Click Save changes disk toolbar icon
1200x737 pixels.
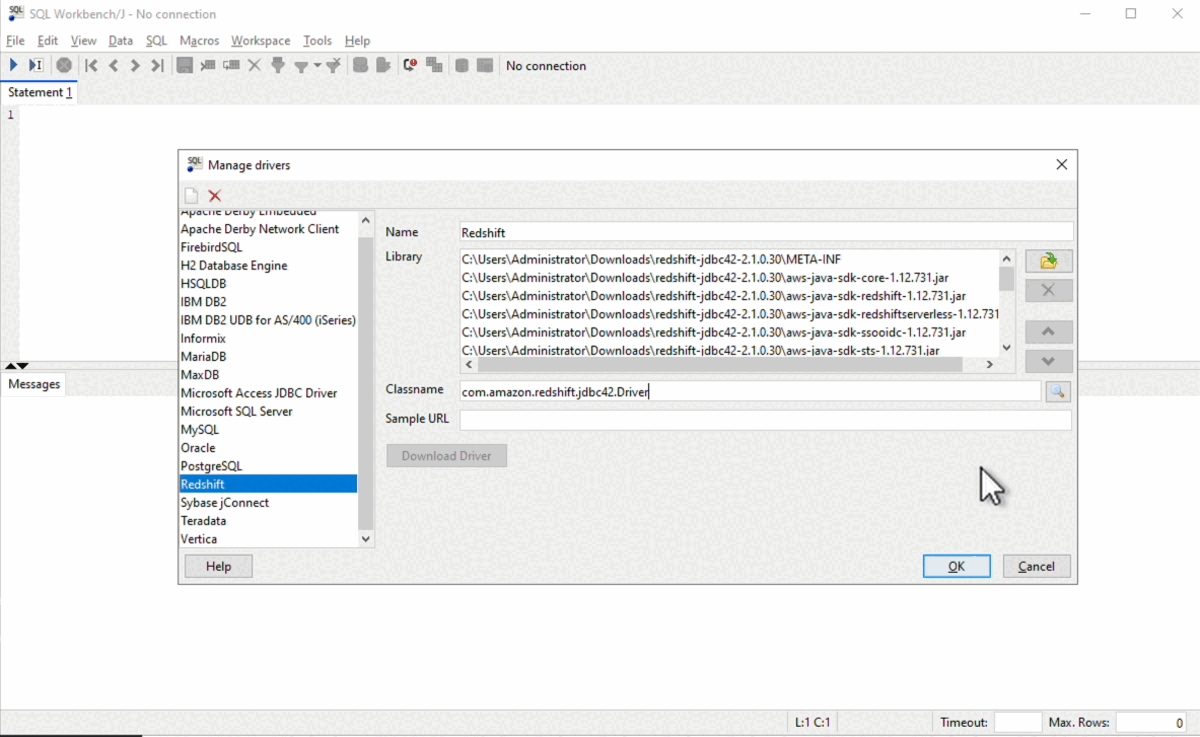pos(184,65)
